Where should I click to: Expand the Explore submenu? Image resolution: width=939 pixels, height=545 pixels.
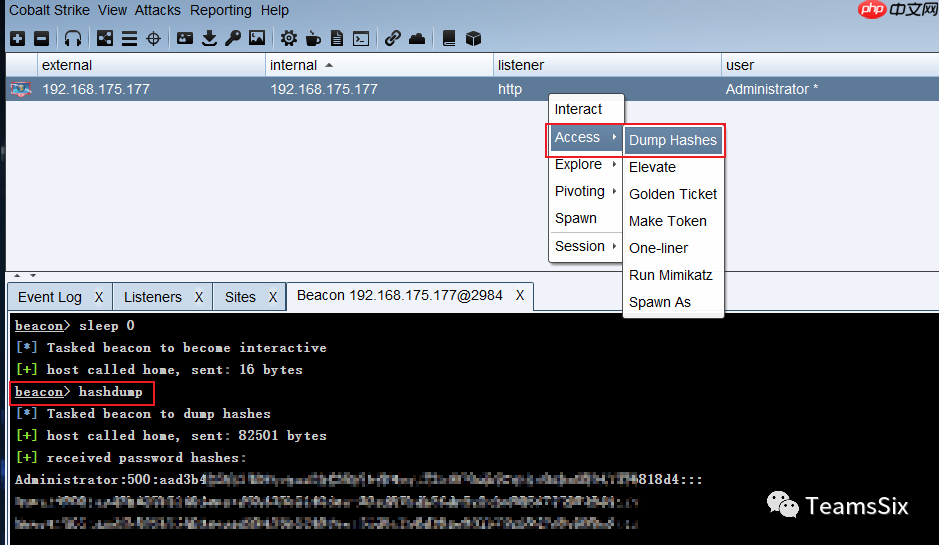[586, 164]
